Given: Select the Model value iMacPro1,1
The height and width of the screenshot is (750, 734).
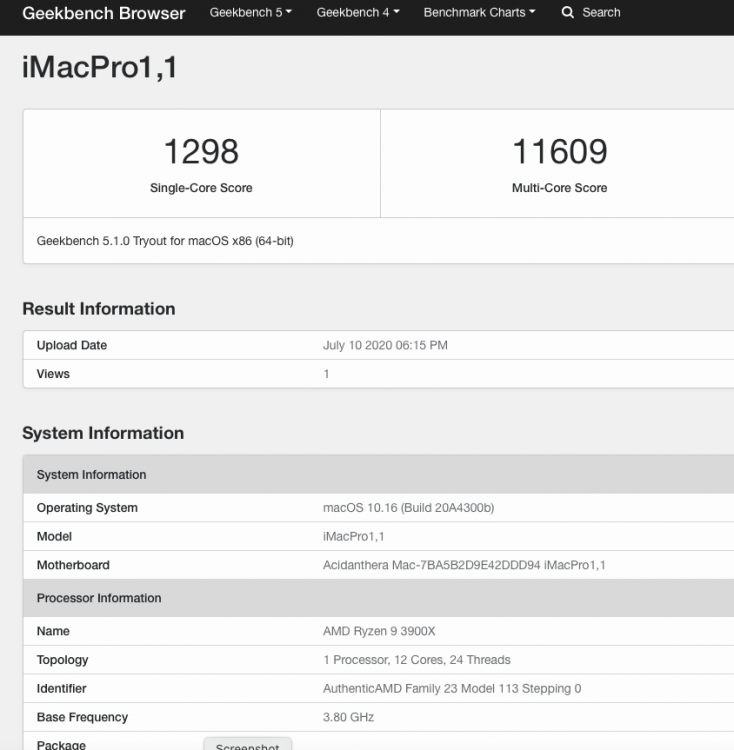Looking at the screenshot, I should coord(353,537).
